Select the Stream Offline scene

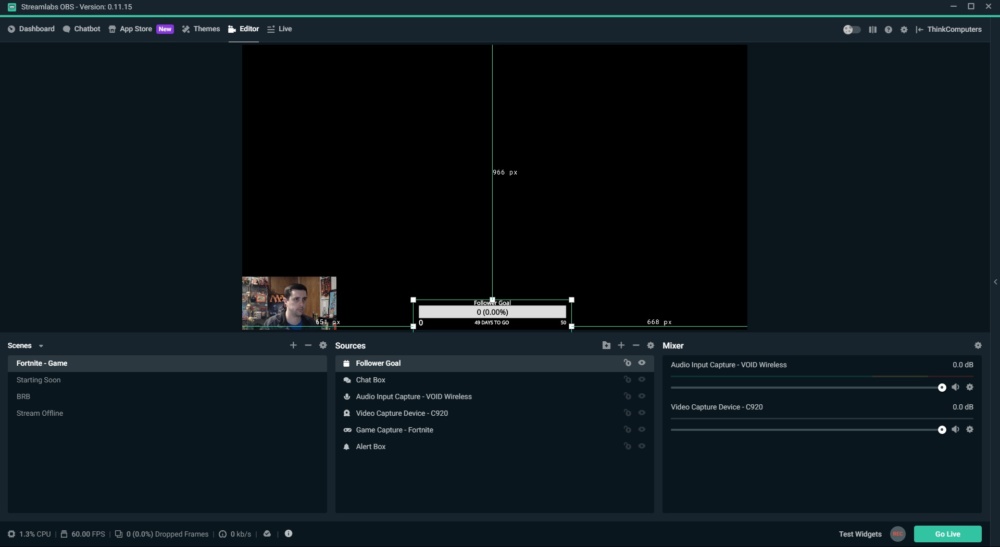click(x=167, y=413)
